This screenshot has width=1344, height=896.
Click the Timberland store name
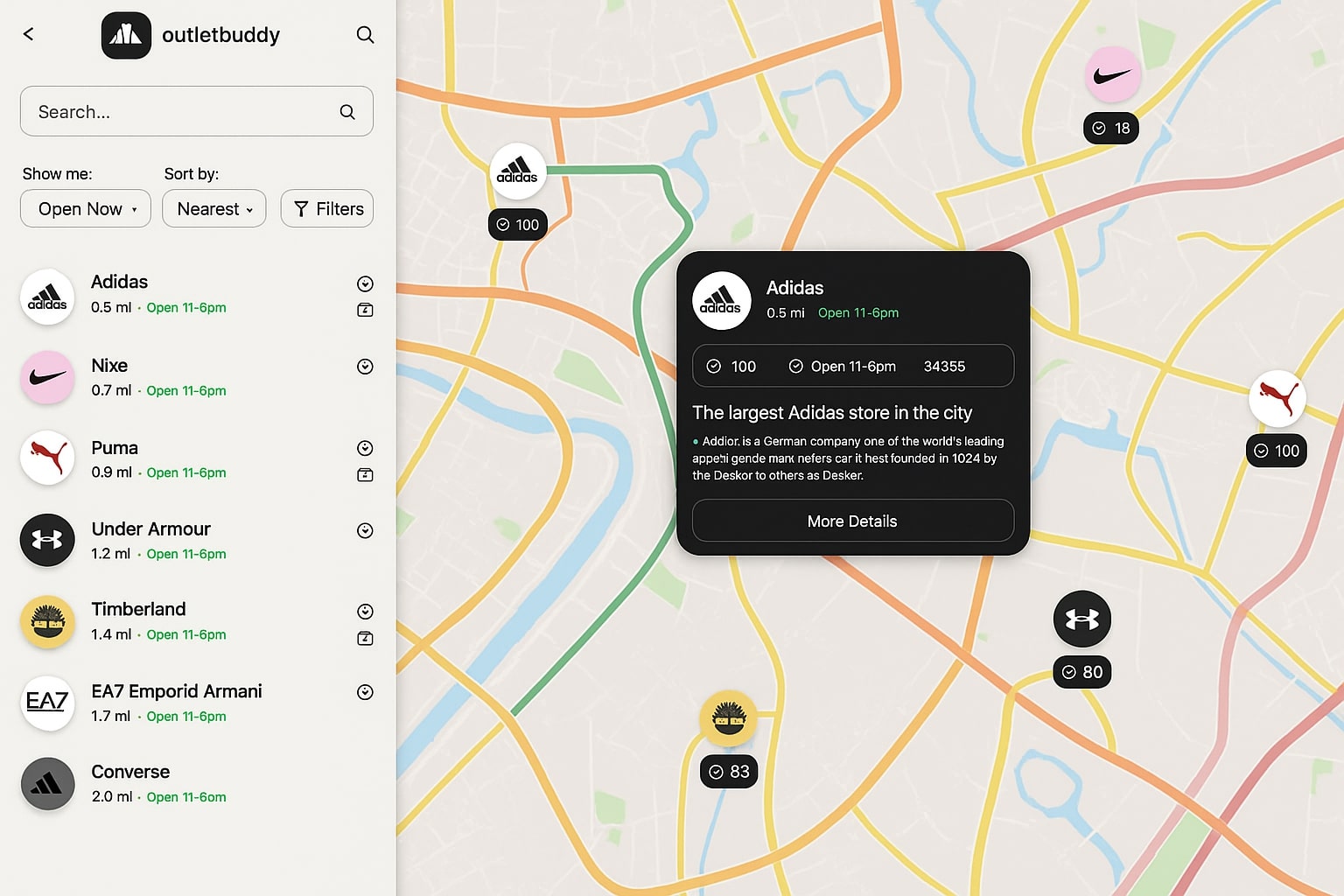(139, 609)
